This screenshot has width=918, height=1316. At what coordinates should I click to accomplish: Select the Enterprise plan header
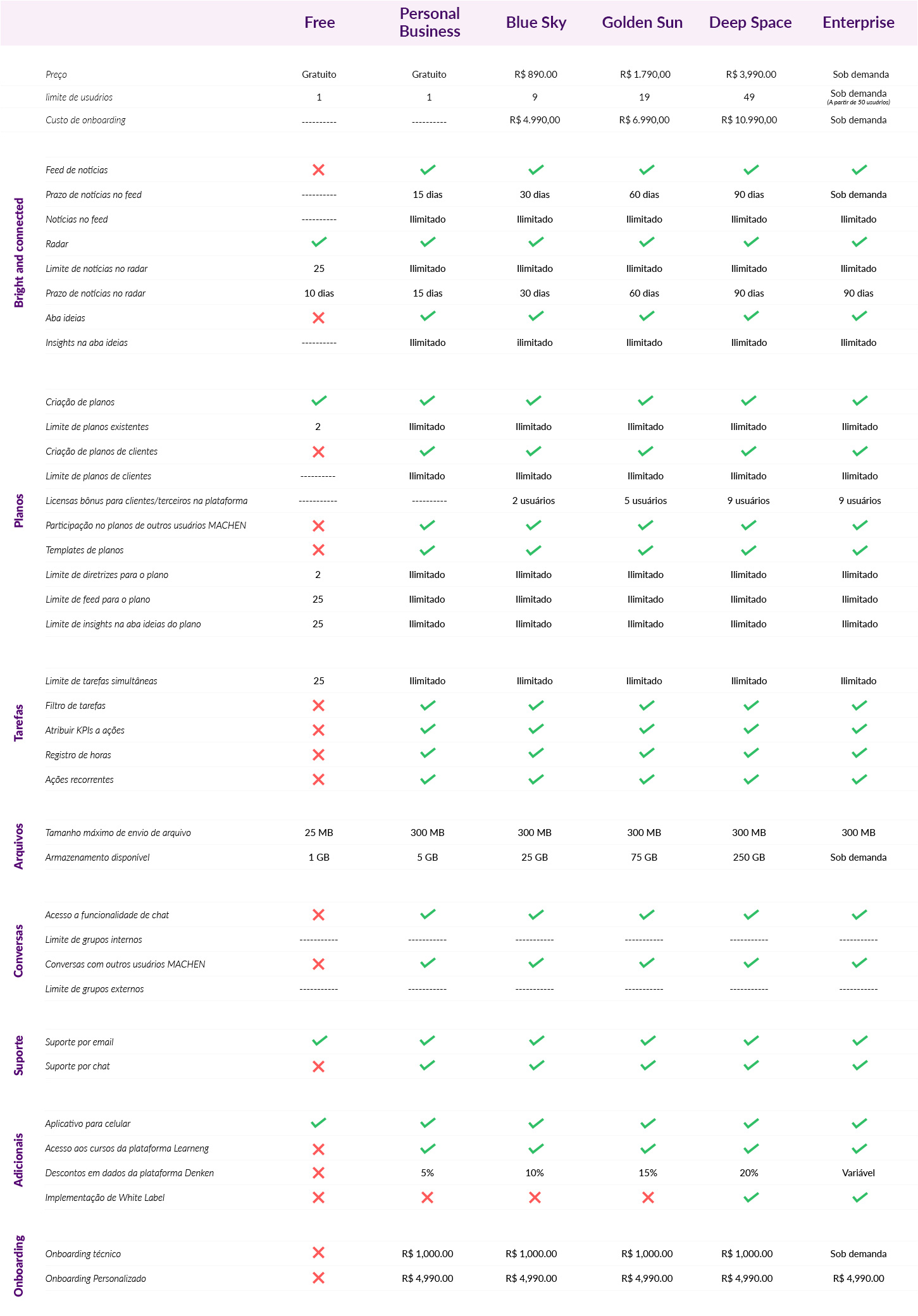coord(859,23)
